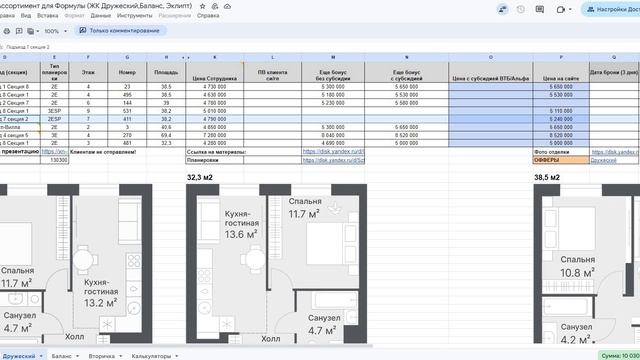Select the cell containing 130300

coord(54,160)
